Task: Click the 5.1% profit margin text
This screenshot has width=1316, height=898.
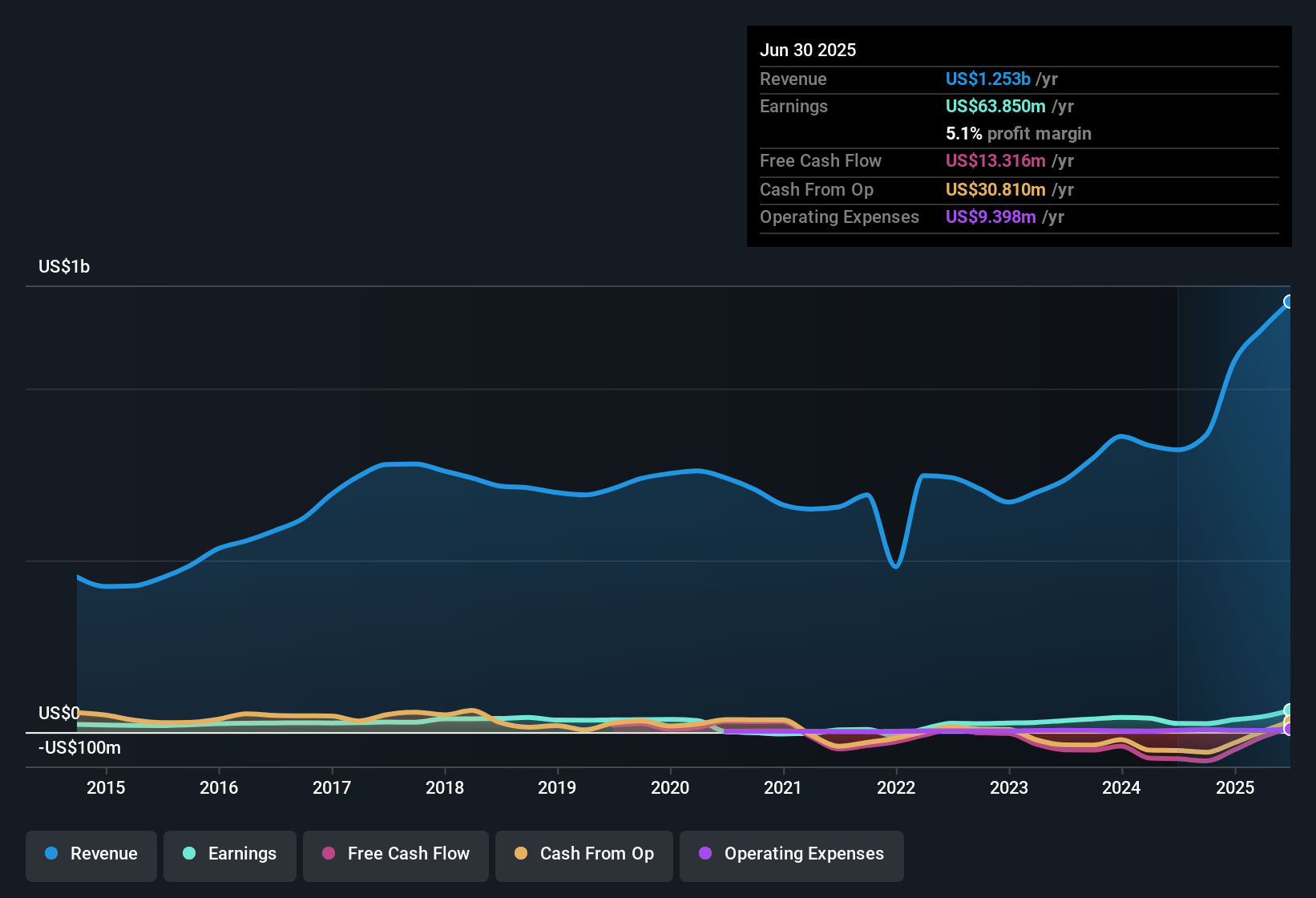Action: (1019, 133)
